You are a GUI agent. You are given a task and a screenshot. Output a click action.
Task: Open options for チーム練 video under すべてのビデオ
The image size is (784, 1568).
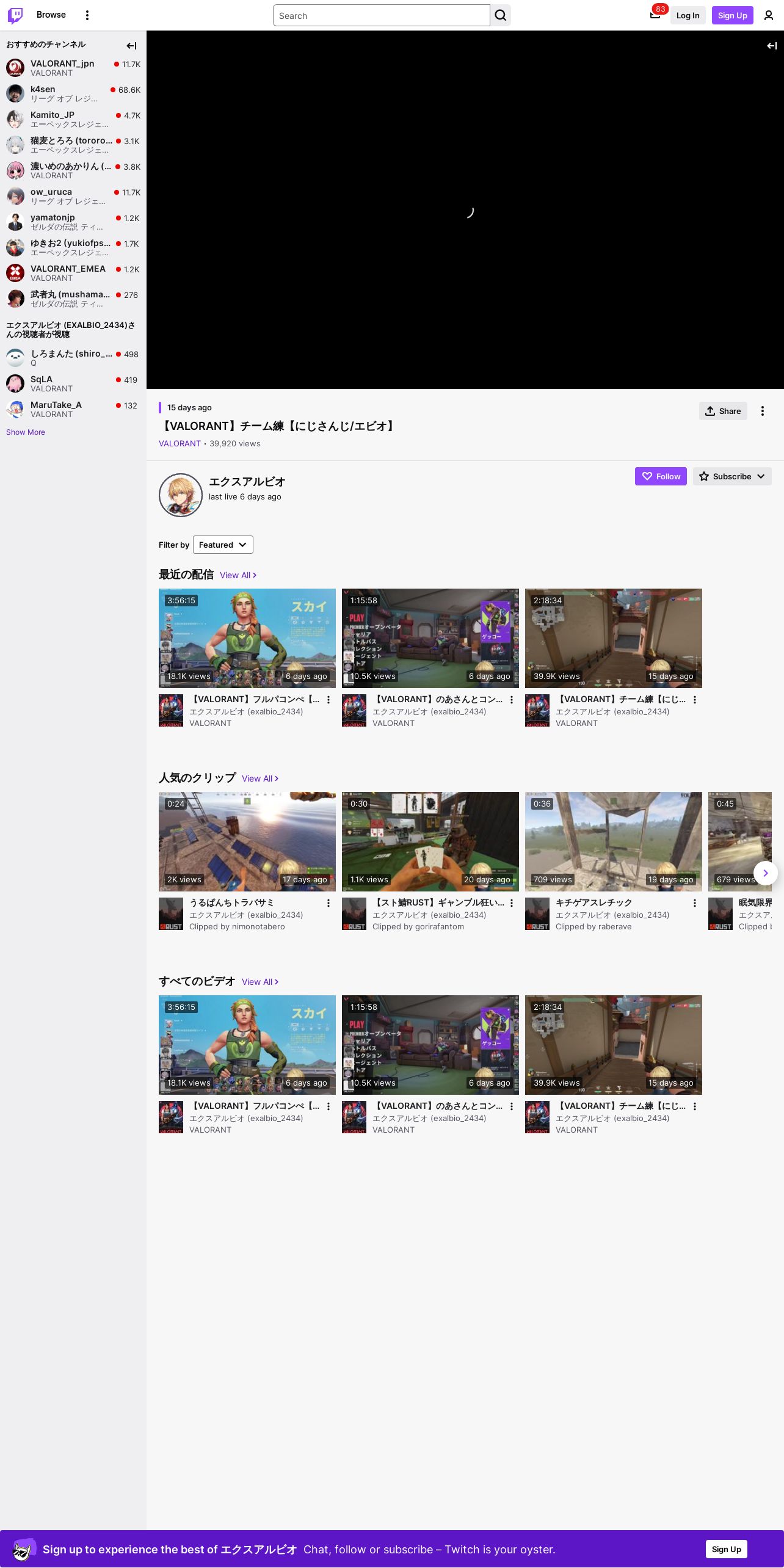[695, 1106]
